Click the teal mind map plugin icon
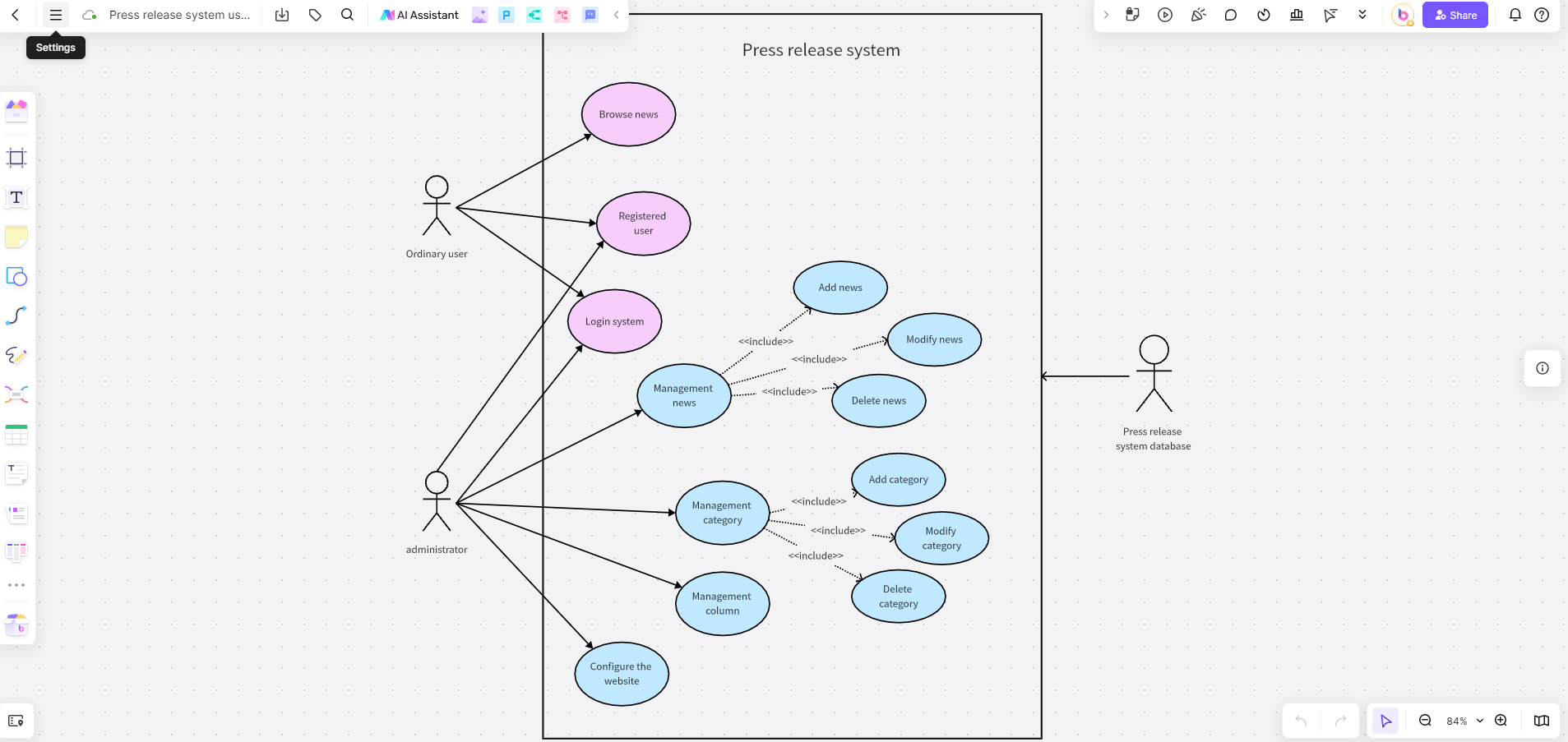The height and width of the screenshot is (742, 1568). (534, 15)
